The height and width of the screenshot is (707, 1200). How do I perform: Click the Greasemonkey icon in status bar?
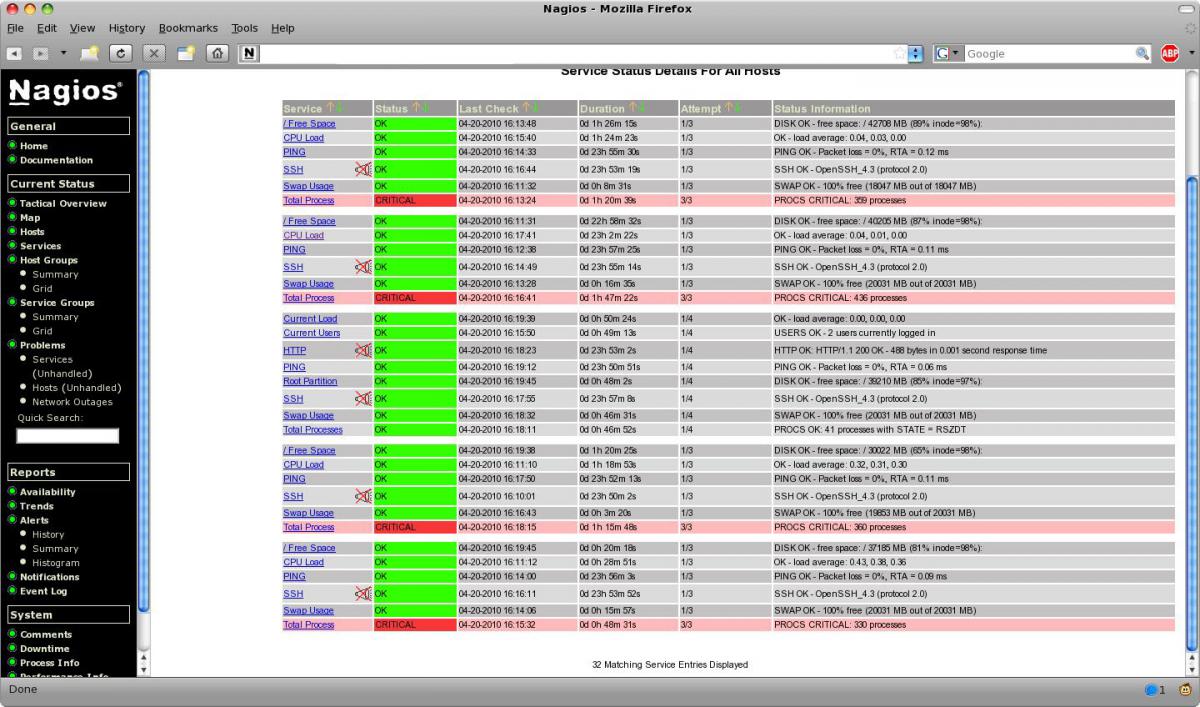coord(1184,690)
